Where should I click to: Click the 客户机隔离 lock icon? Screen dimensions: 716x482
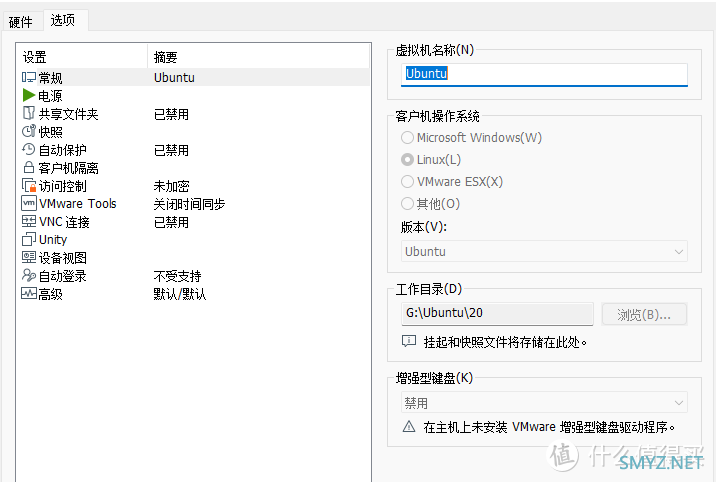29,167
